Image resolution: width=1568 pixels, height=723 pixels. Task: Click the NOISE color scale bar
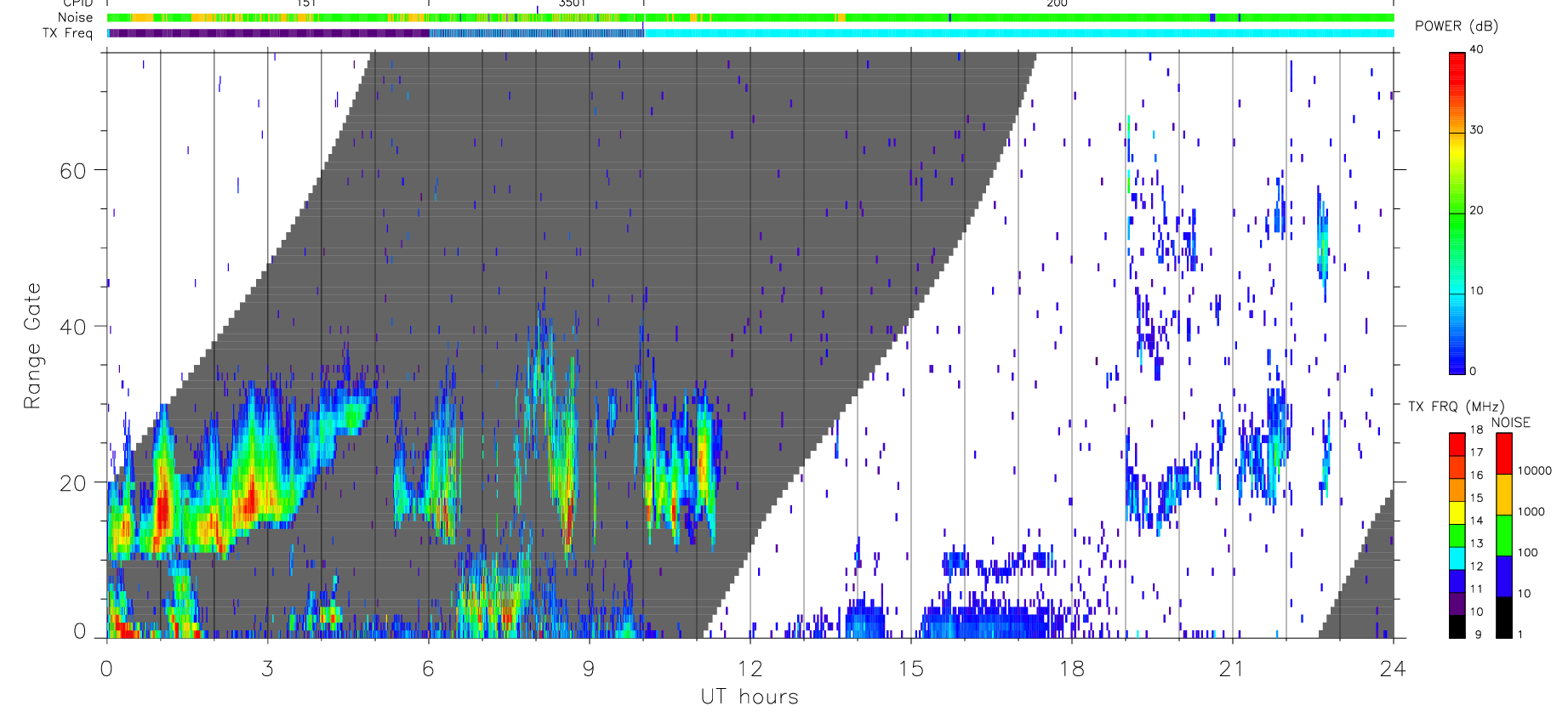coord(1504,535)
